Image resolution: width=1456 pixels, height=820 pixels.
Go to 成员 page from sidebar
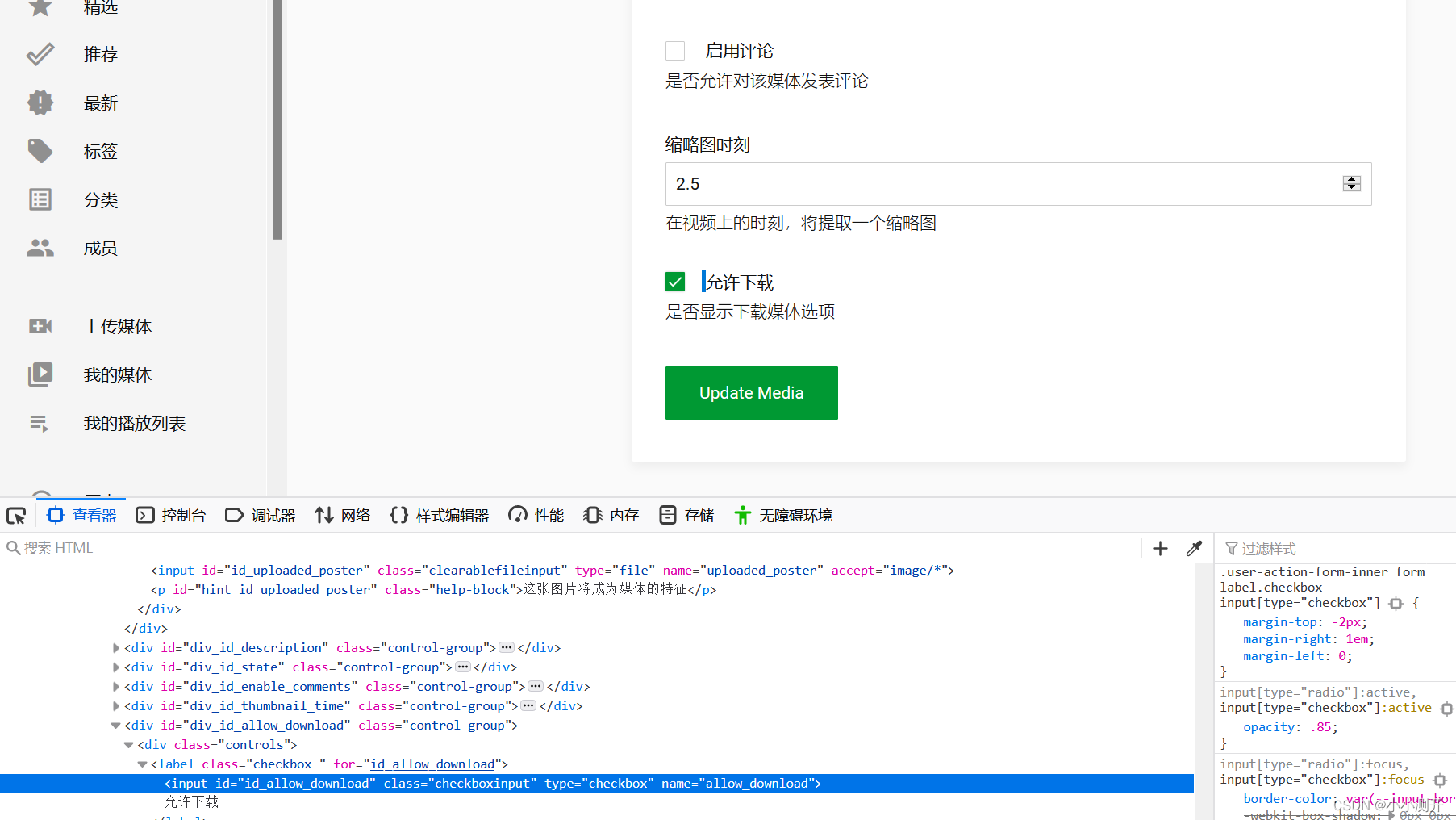(101, 248)
